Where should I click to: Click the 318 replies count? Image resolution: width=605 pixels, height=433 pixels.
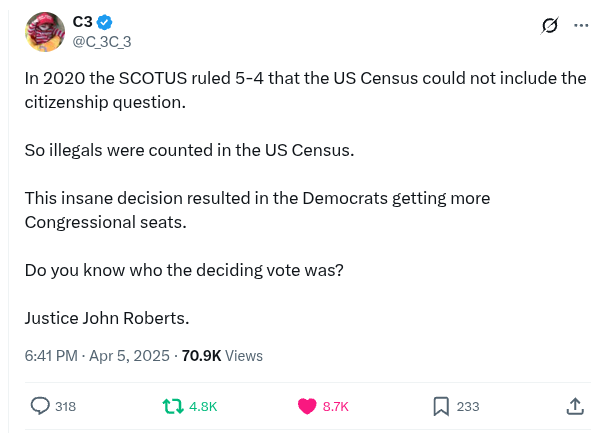point(65,407)
